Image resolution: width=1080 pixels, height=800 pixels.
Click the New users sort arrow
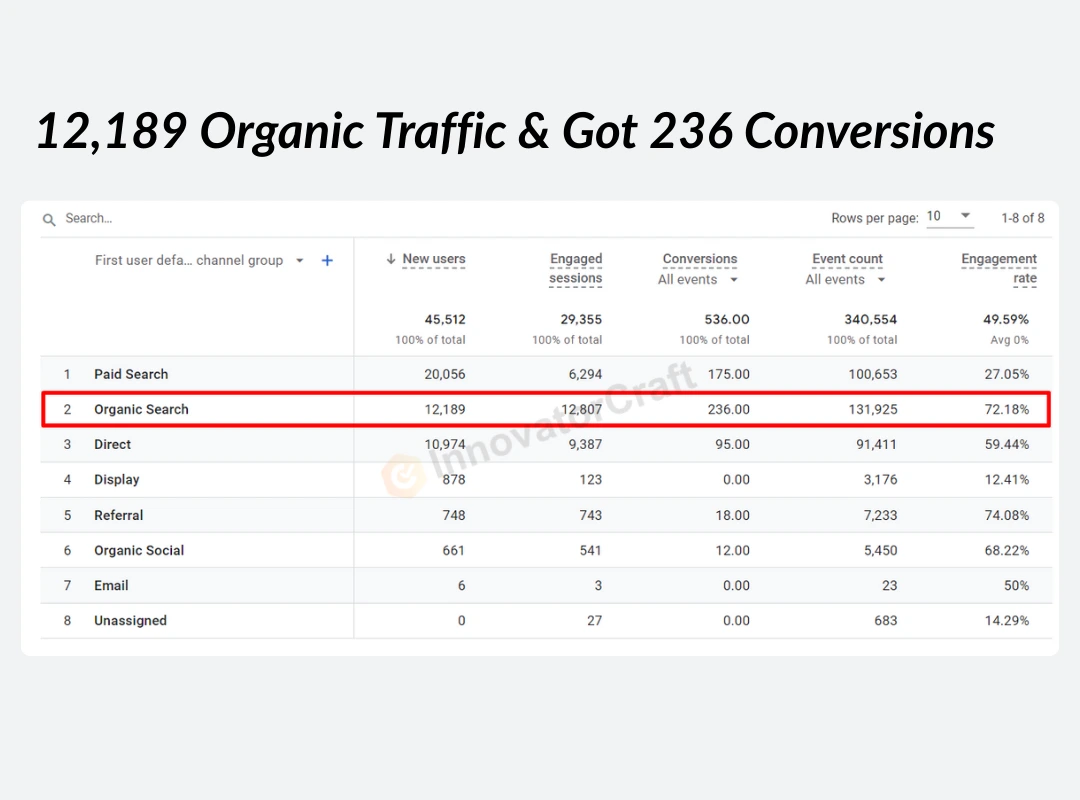[x=391, y=259]
